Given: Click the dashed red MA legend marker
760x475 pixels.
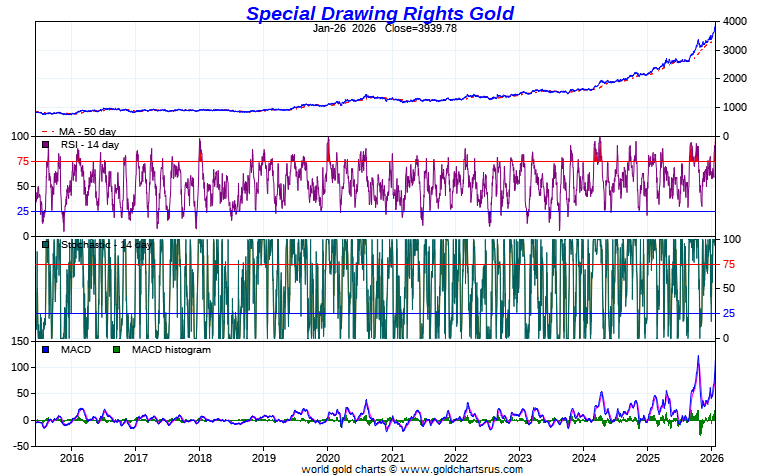Looking at the screenshot, I should tap(46, 132).
